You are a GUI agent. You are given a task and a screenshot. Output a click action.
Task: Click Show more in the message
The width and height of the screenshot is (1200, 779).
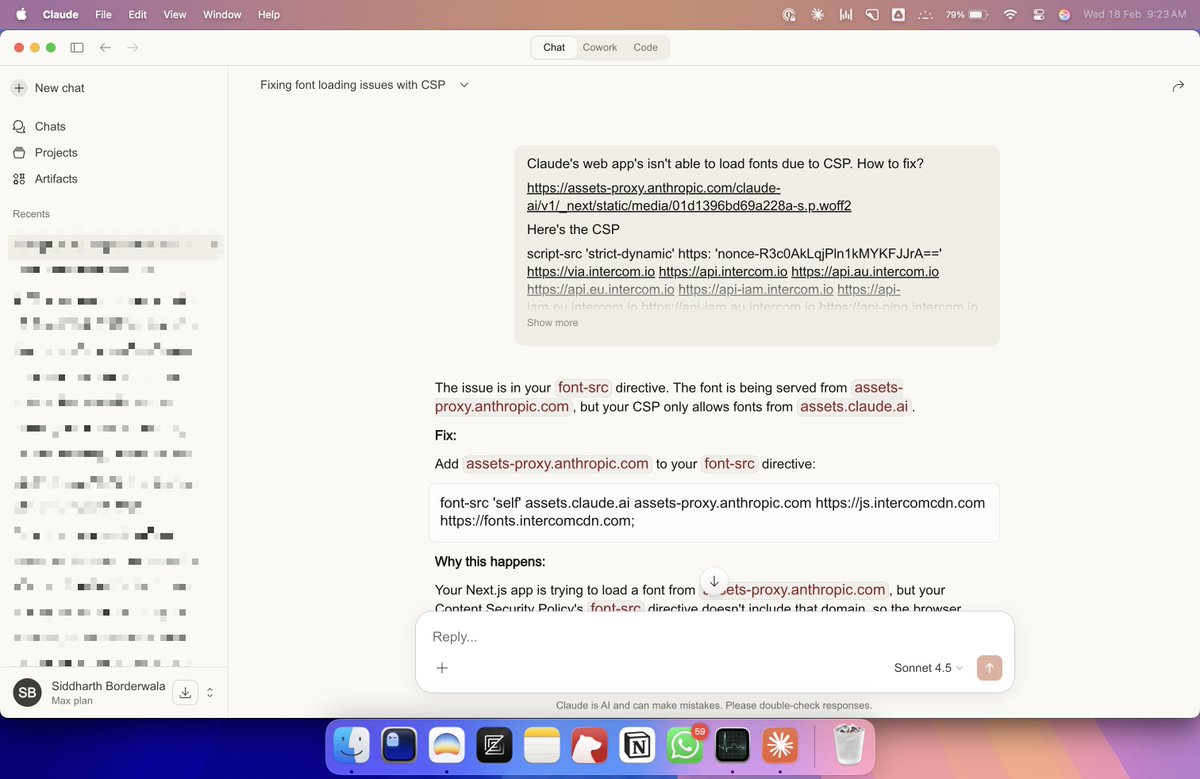(x=552, y=323)
